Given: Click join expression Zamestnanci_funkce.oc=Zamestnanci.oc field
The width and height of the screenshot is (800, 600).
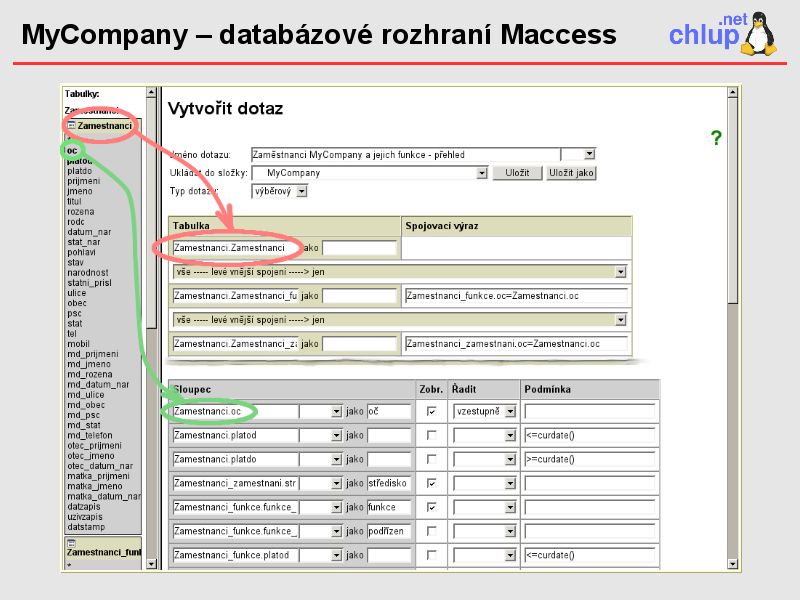Looking at the screenshot, I should coord(516,296).
